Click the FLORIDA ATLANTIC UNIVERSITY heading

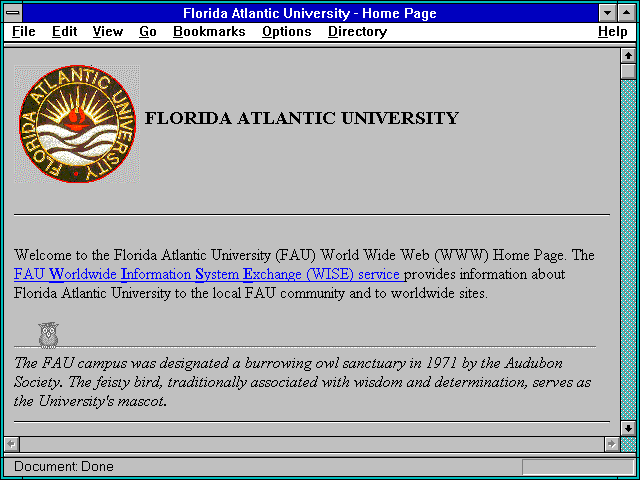click(x=302, y=118)
